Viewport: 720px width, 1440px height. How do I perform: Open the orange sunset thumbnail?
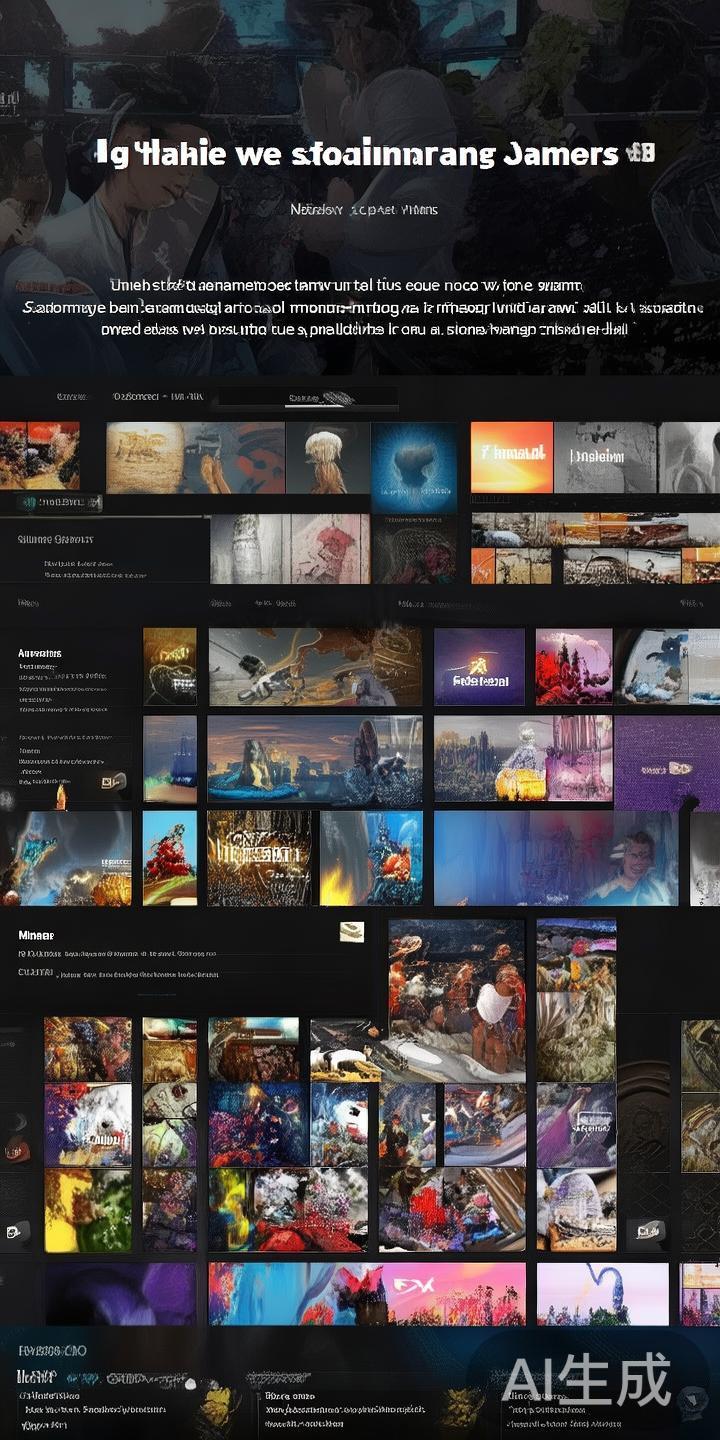pyautogui.click(x=511, y=457)
